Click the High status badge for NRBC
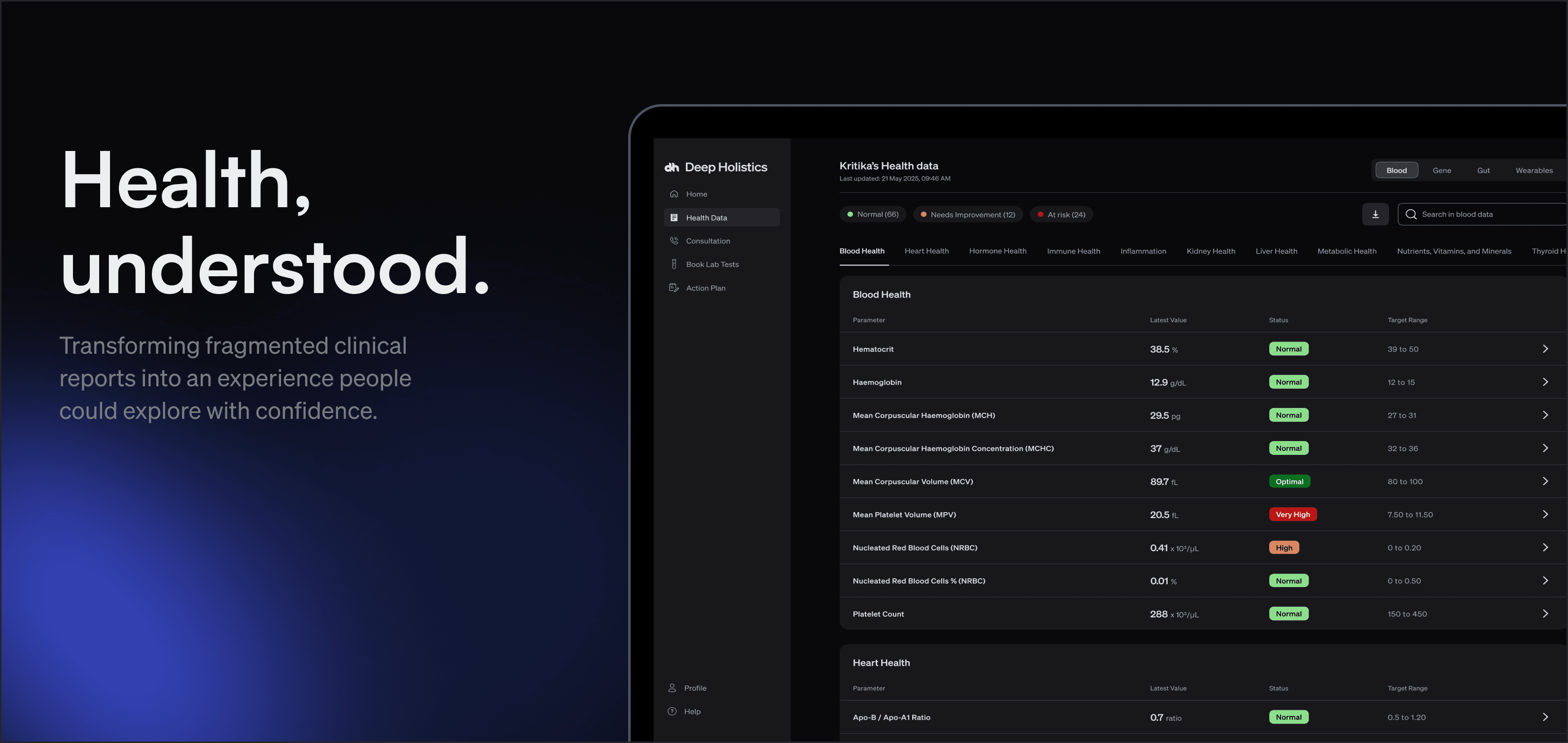This screenshot has height=743, width=1568. 1284,548
